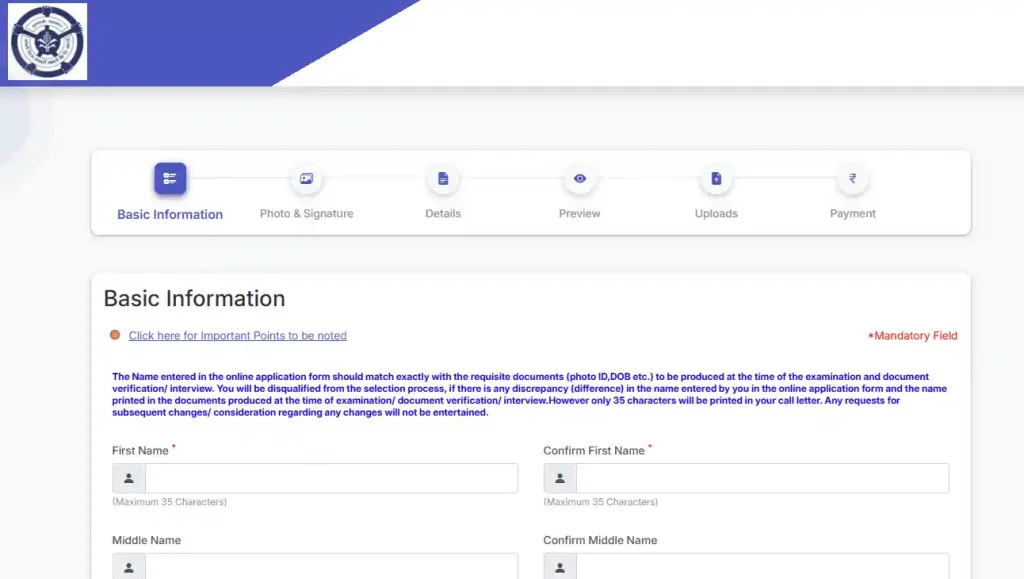
Task: Open the Photo & Signature step icon
Action: (306, 178)
